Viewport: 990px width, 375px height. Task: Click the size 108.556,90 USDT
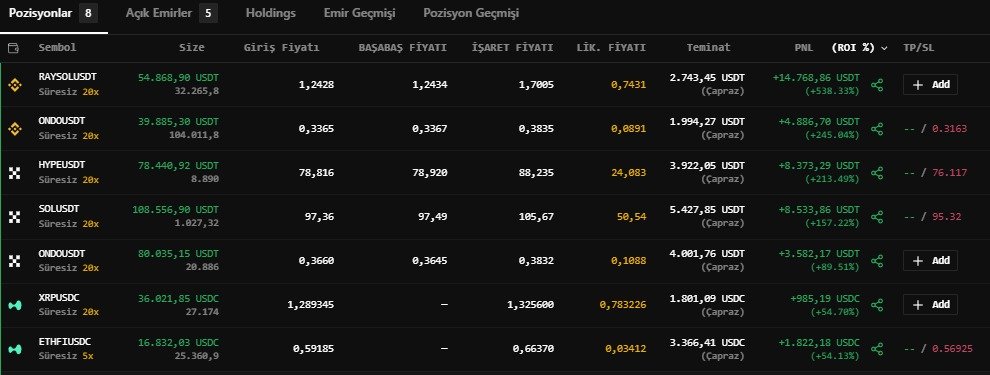click(176, 210)
